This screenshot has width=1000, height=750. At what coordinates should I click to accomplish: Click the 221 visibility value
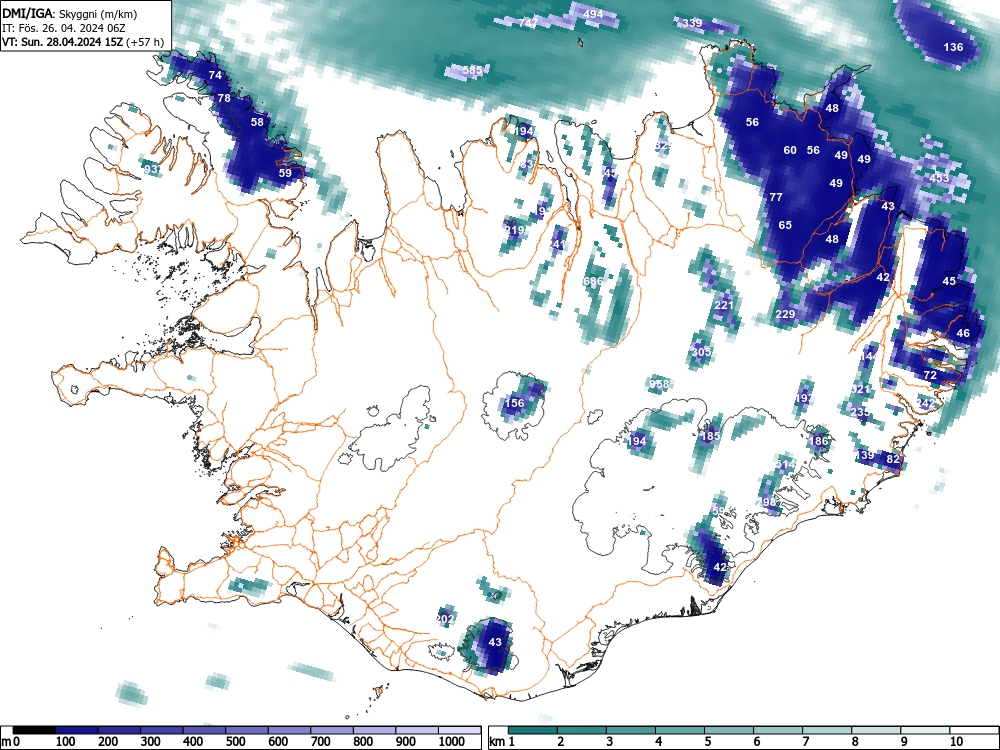(x=724, y=305)
